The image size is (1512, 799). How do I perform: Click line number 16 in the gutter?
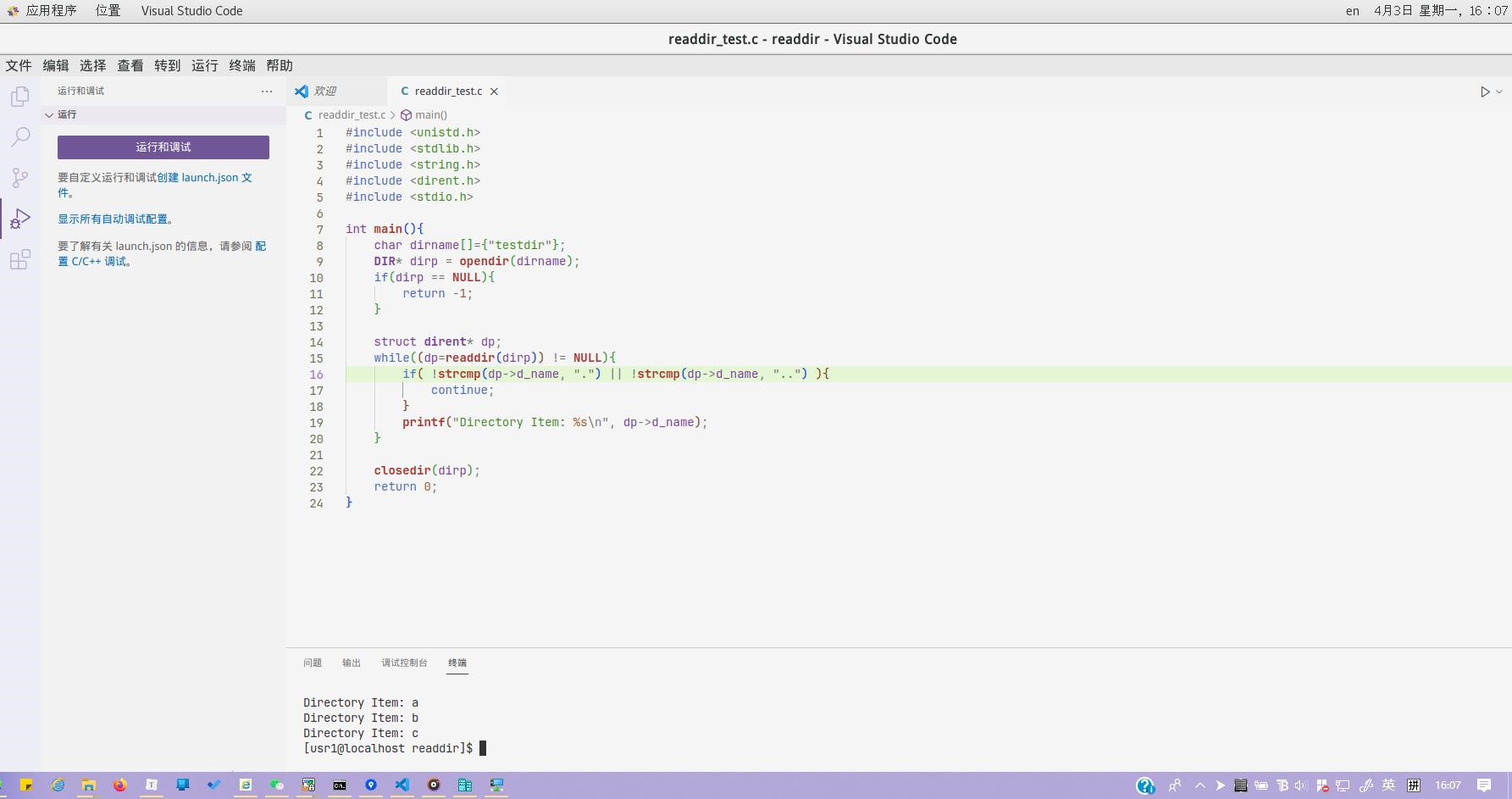316,375
